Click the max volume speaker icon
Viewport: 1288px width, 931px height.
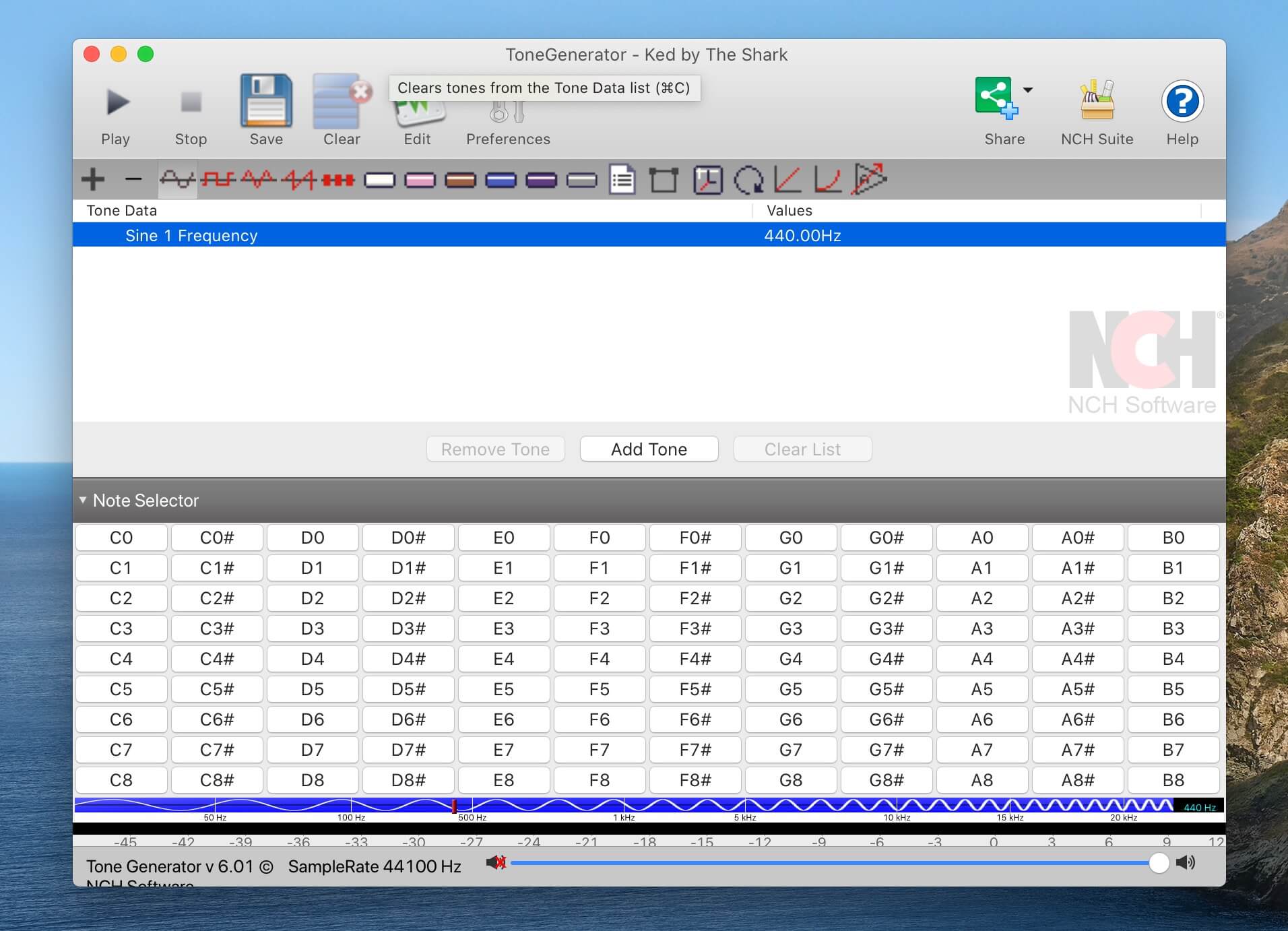click(1186, 862)
